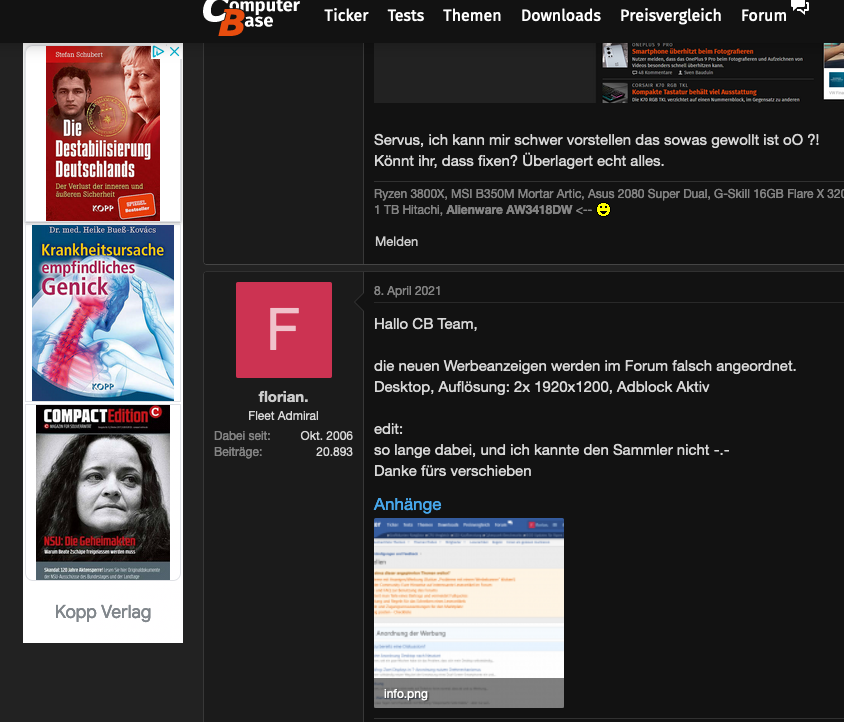Click the comment bubble icon next to 48 Kommentare
Viewport: 844px width, 722px height.
(635, 74)
